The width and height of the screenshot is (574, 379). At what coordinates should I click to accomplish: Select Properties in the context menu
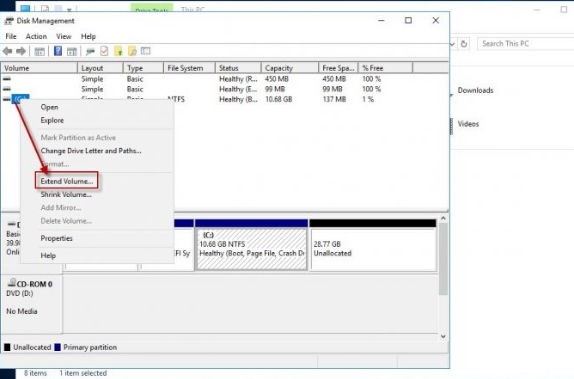pyautogui.click(x=56, y=238)
